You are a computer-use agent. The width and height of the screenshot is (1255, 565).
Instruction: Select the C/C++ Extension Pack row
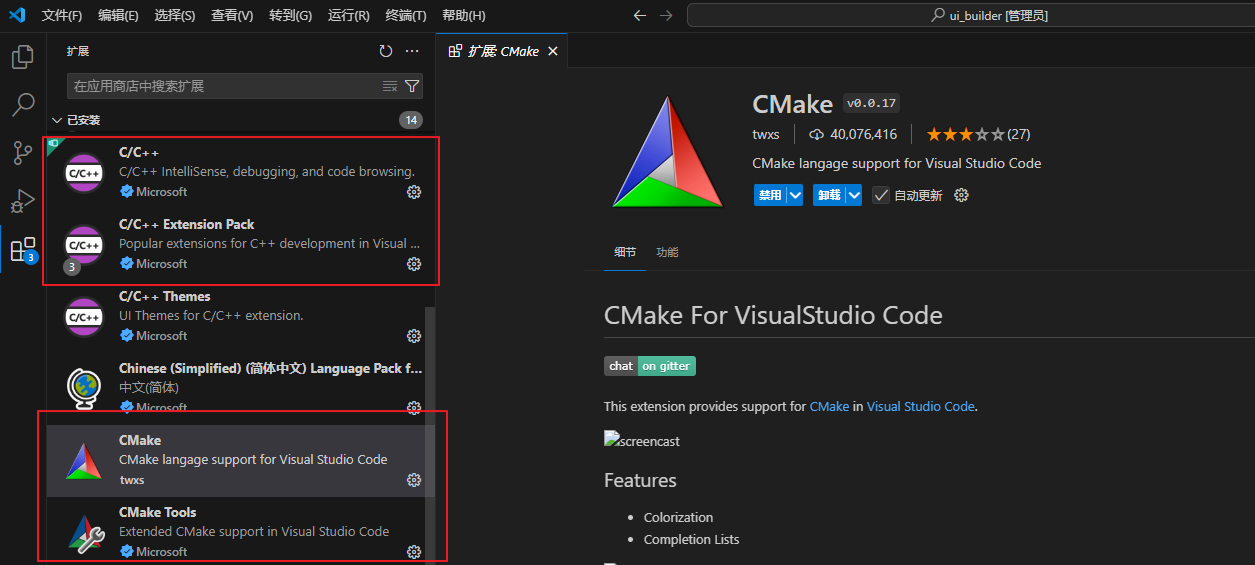click(x=242, y=244)
